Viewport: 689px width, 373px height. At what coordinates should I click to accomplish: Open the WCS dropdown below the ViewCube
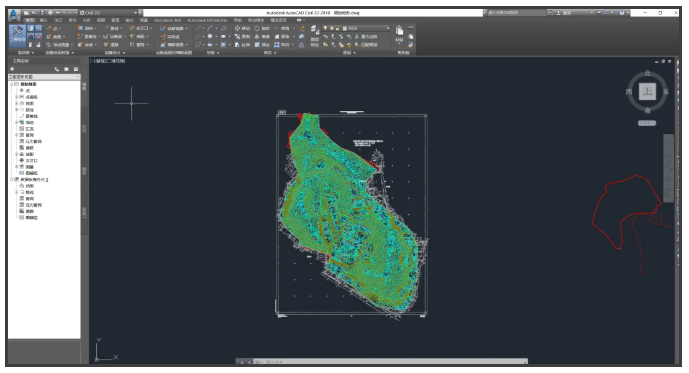tap(647, 123)
